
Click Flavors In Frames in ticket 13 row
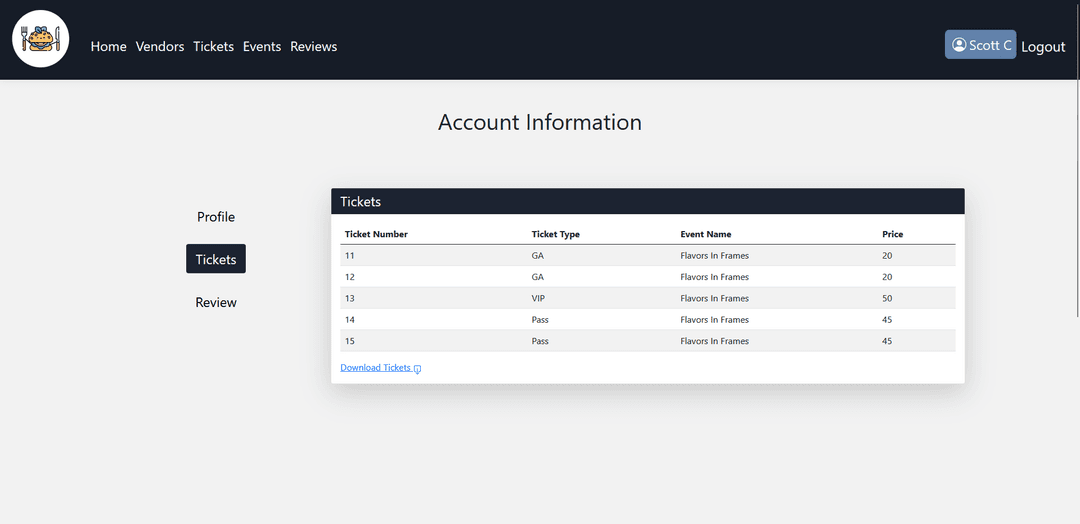pos(714,298)
